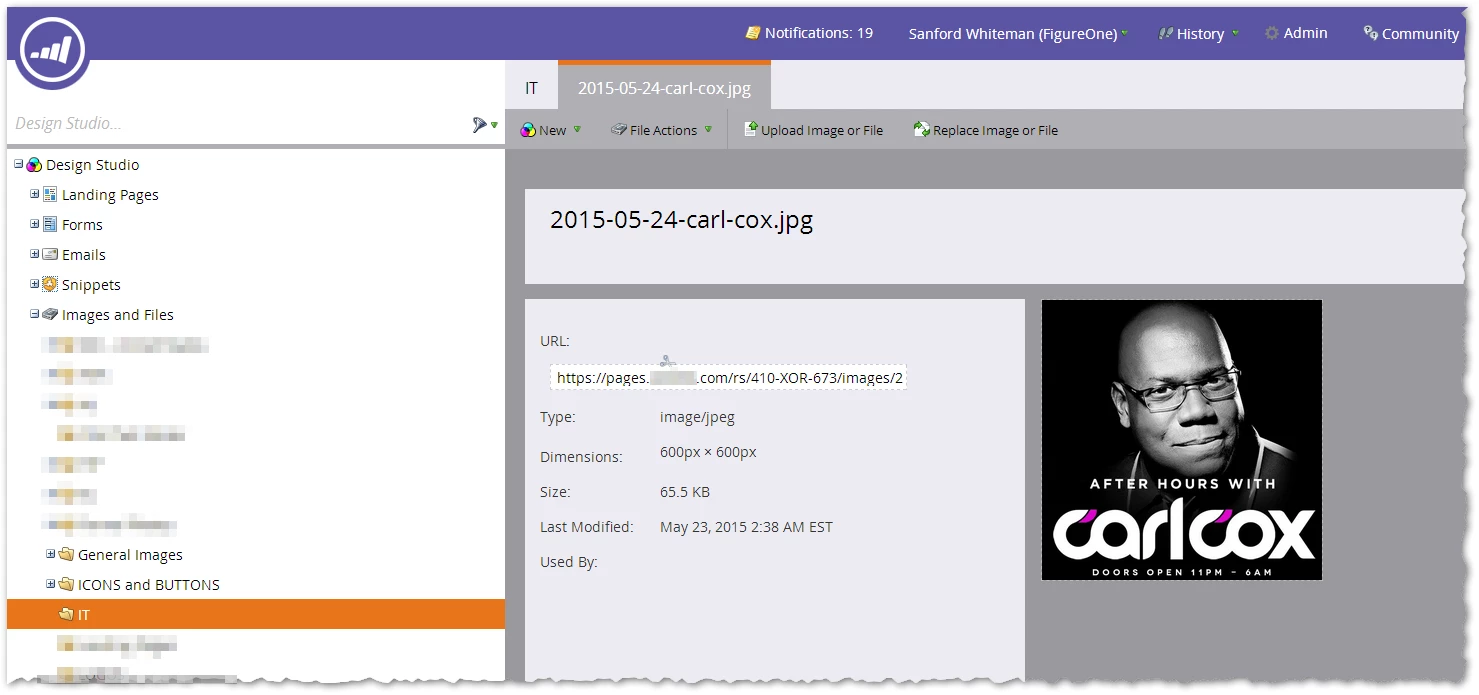Click the Carl Cox image preview

click(1182, 440)
